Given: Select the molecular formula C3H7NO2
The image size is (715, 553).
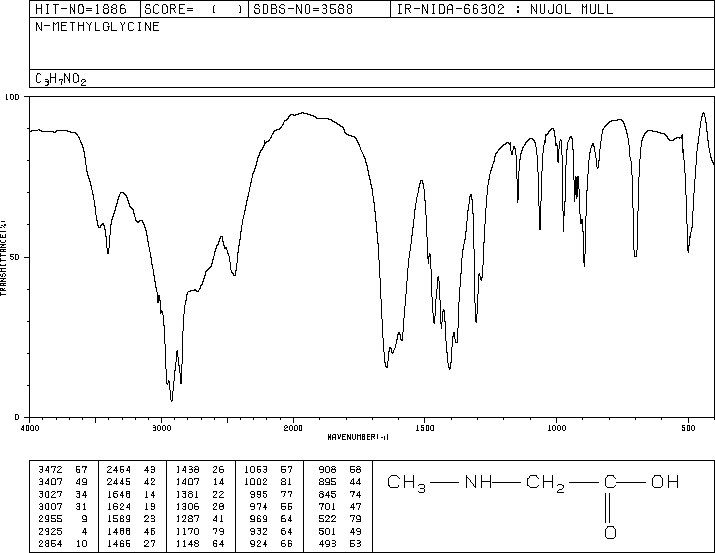Looking at the screenshot, I should [x=60, y=79].
